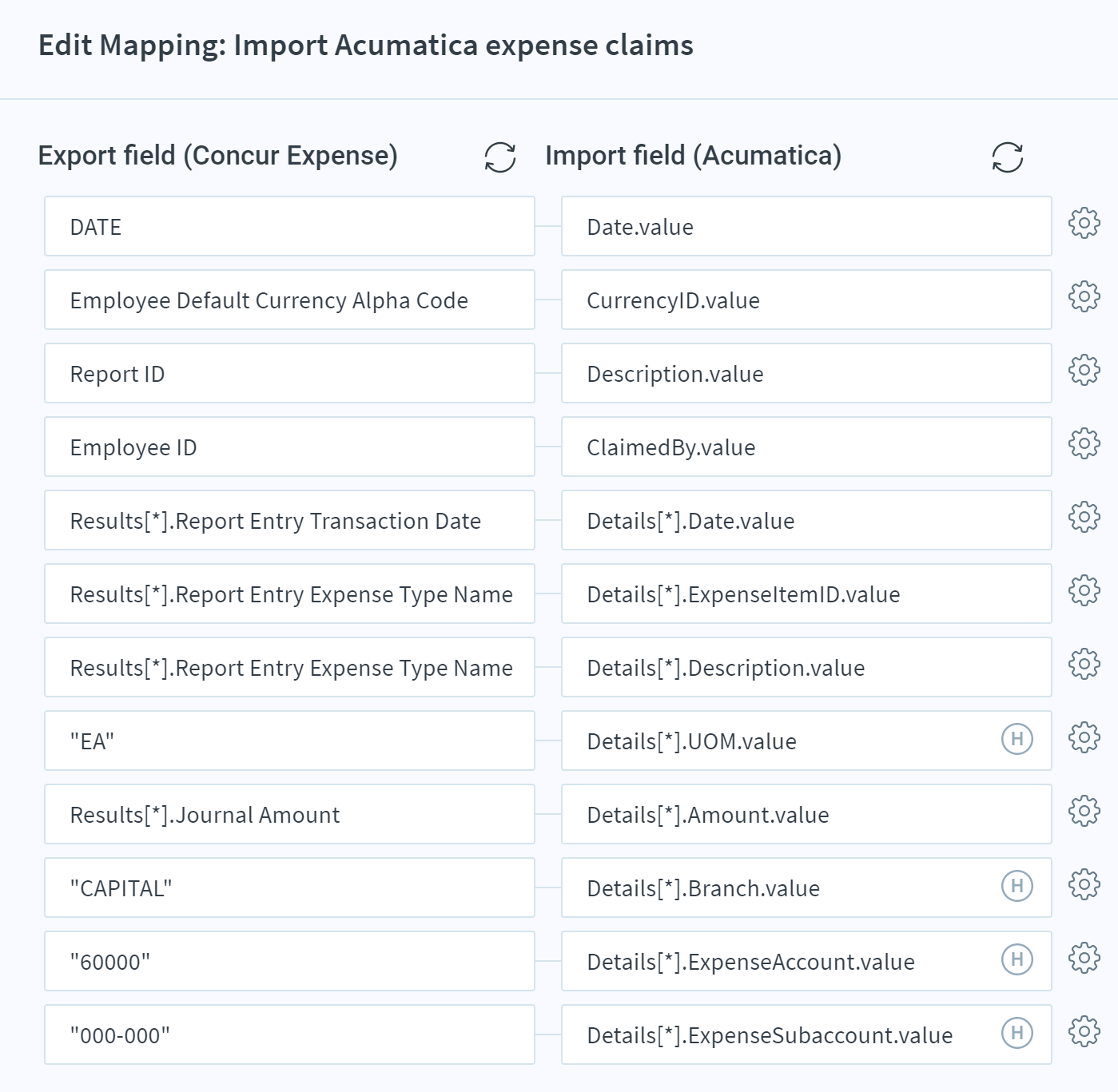Edit Results[*].Report Entry Transaction Date field
This screenshot has width=1118, height=1092.
coord(289,520)
